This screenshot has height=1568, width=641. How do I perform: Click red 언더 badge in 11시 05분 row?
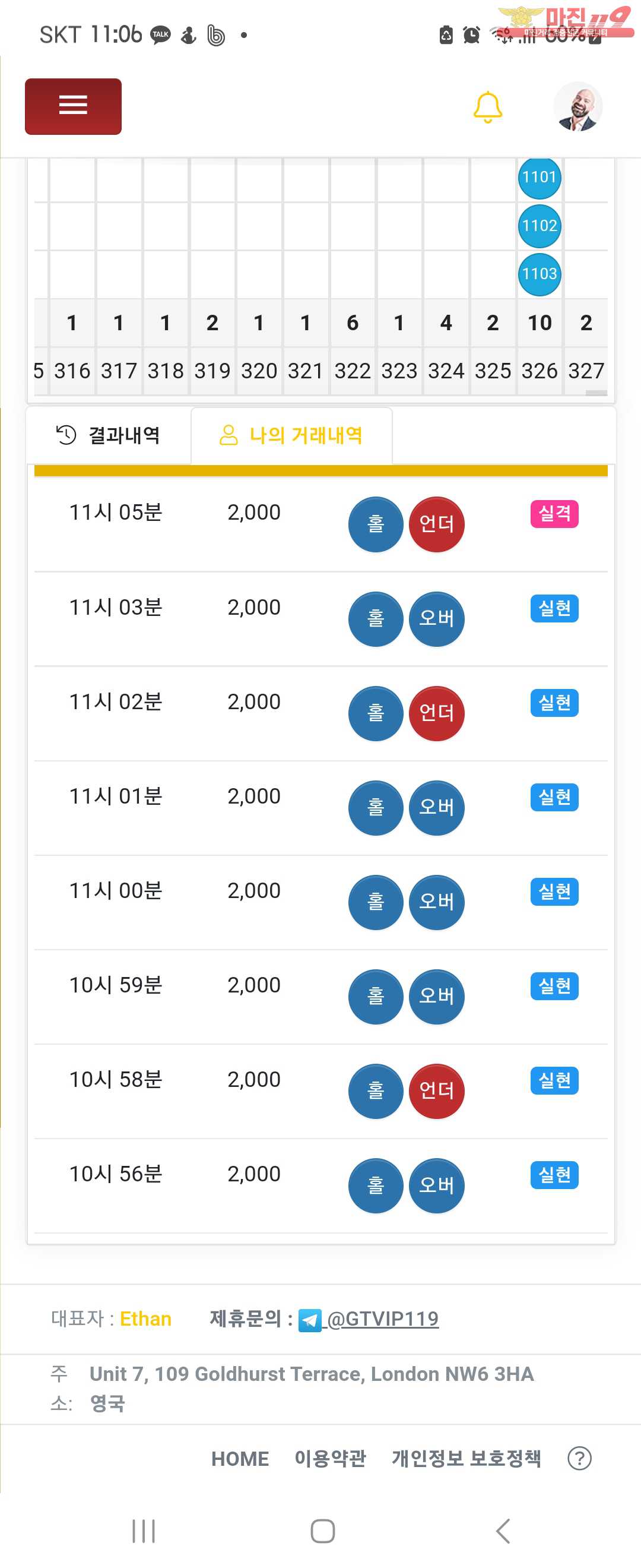[x=437, y=524]
